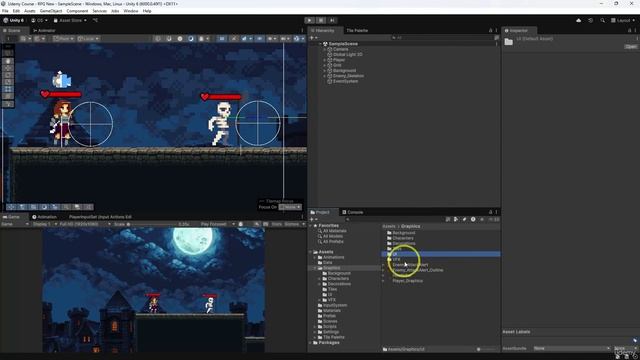Open the Focus On dropdown in Scene
The width and height of the screenshot is (640, 360).
click(290, 207)
